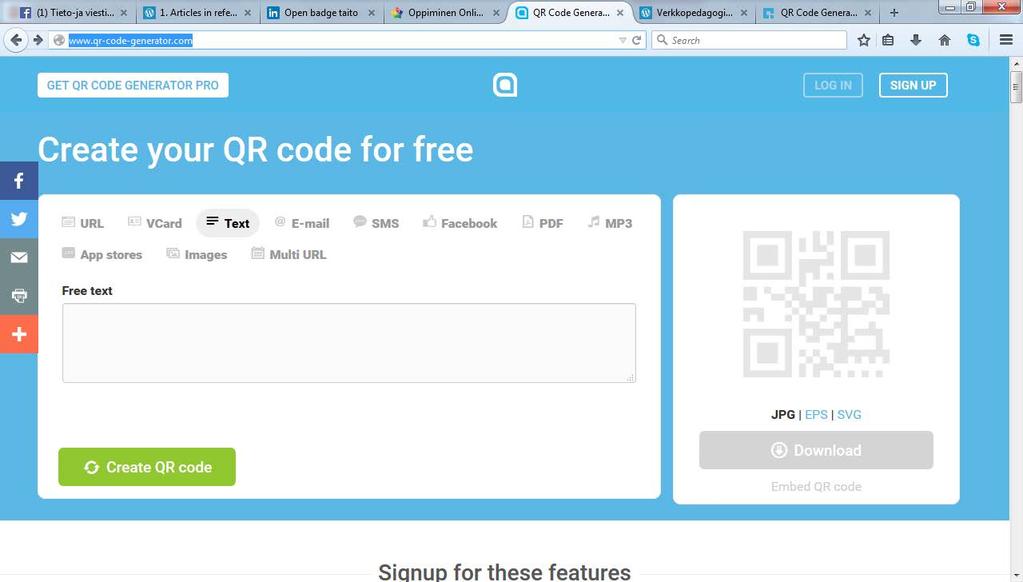Viewport: 1023px width, 582px height.
Task: Click the Embed QR code link
Action: click(816, 487)
